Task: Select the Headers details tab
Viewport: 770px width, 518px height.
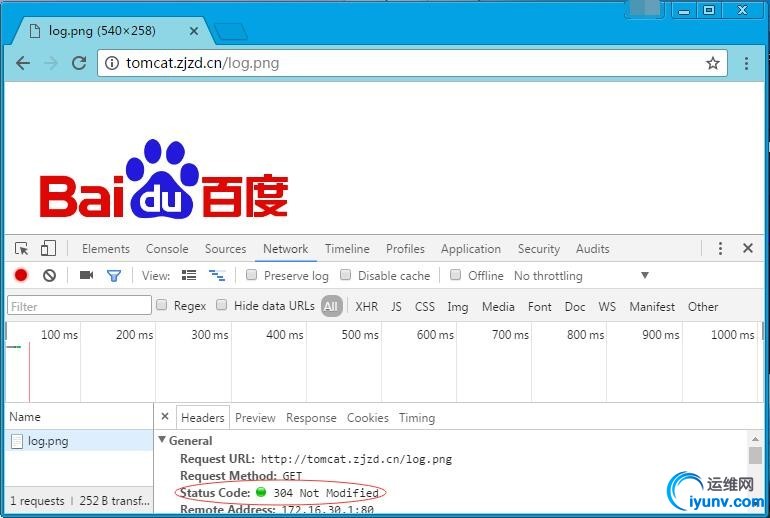Action: click(x=202, y=417)
